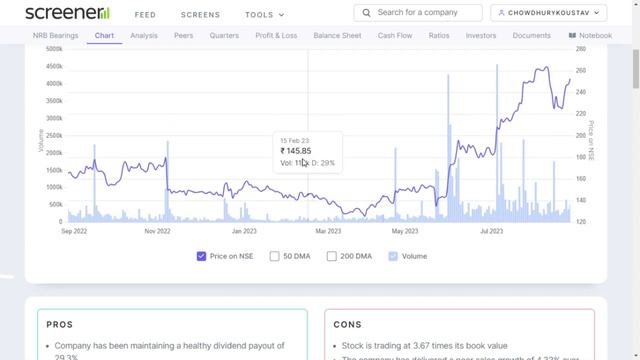Open the Investors tab
Image resolution: width=640 pixels, height=360 pixels.
pos(481,36)
